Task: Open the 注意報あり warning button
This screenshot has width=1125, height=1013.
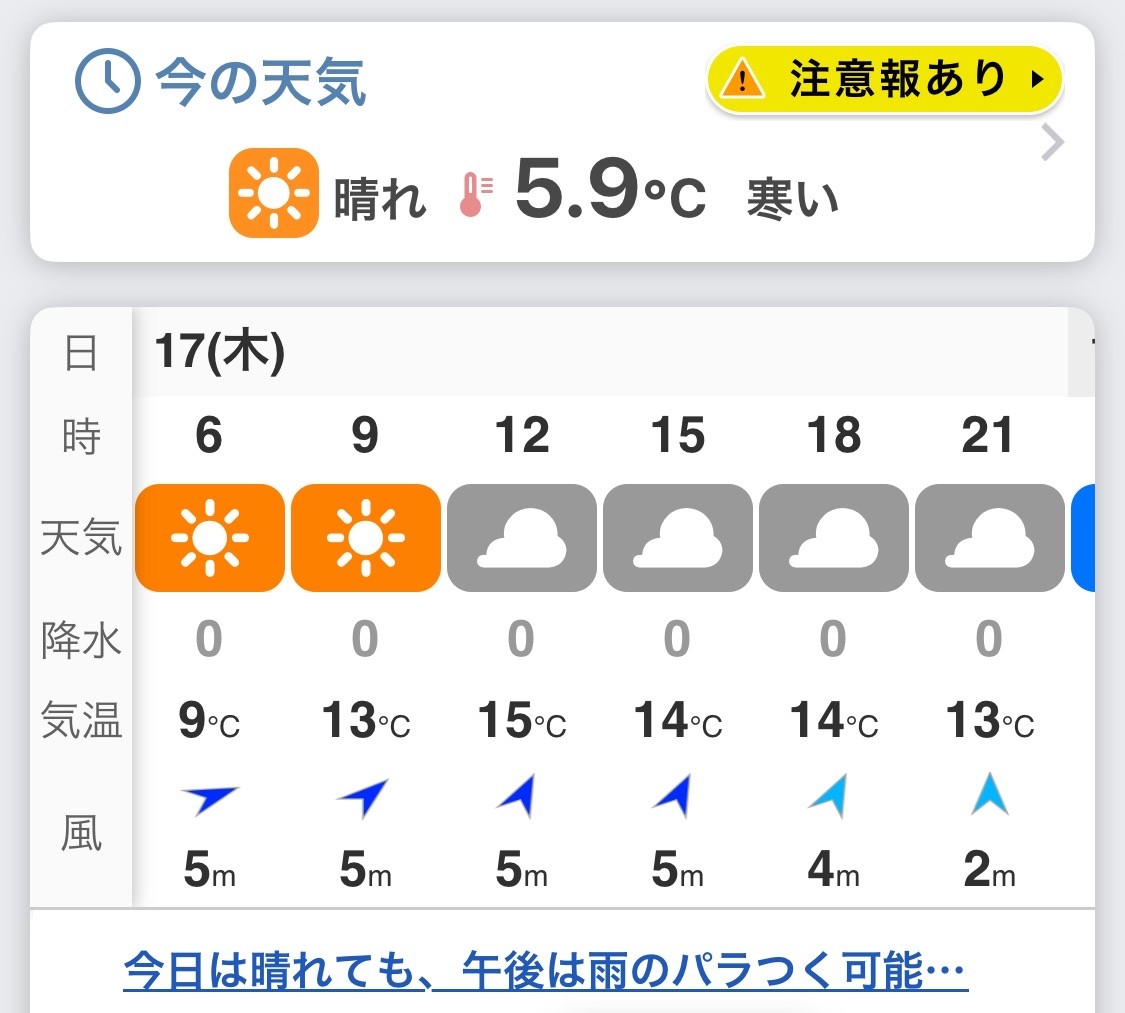Action: 885,79
